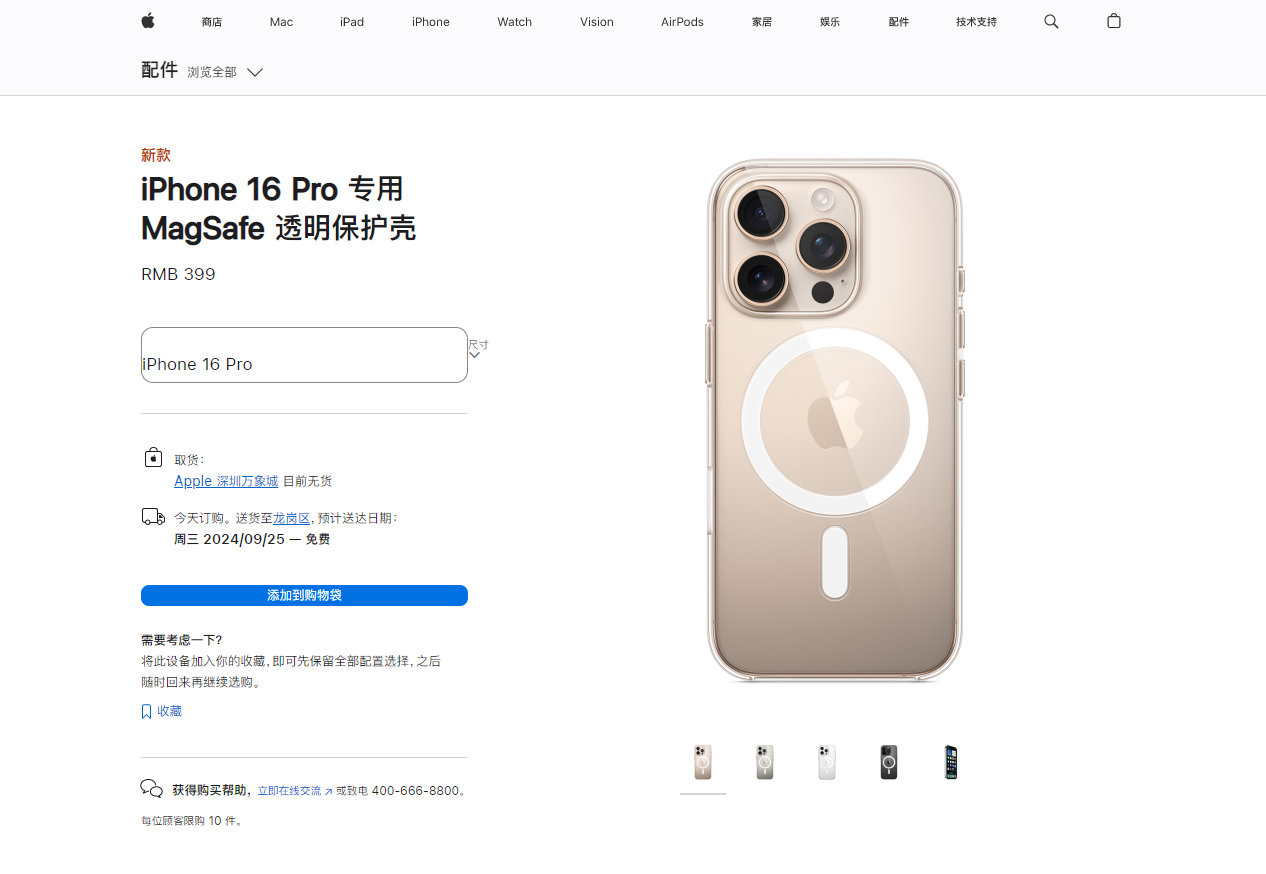Click the bookmark icon next to 收藏
Viewport: 1266px width, 874px height.
[146, 712]
